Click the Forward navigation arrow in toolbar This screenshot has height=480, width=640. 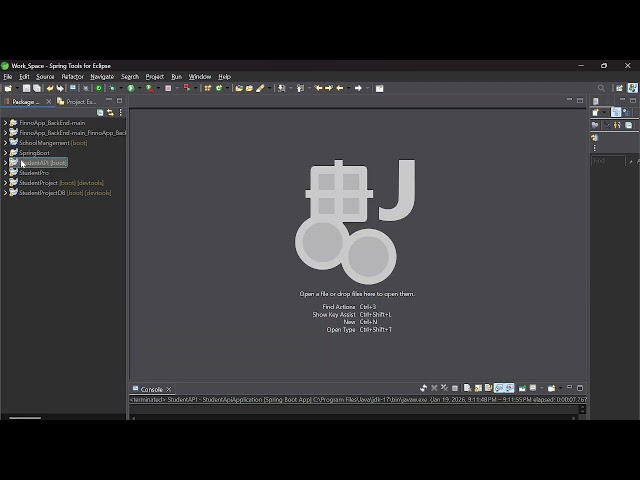coord(358,88)
